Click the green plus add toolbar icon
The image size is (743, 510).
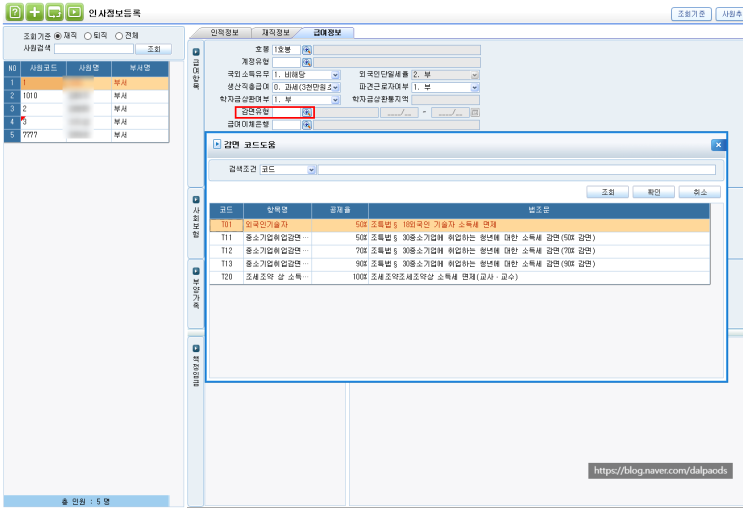[x=34, y=12]
